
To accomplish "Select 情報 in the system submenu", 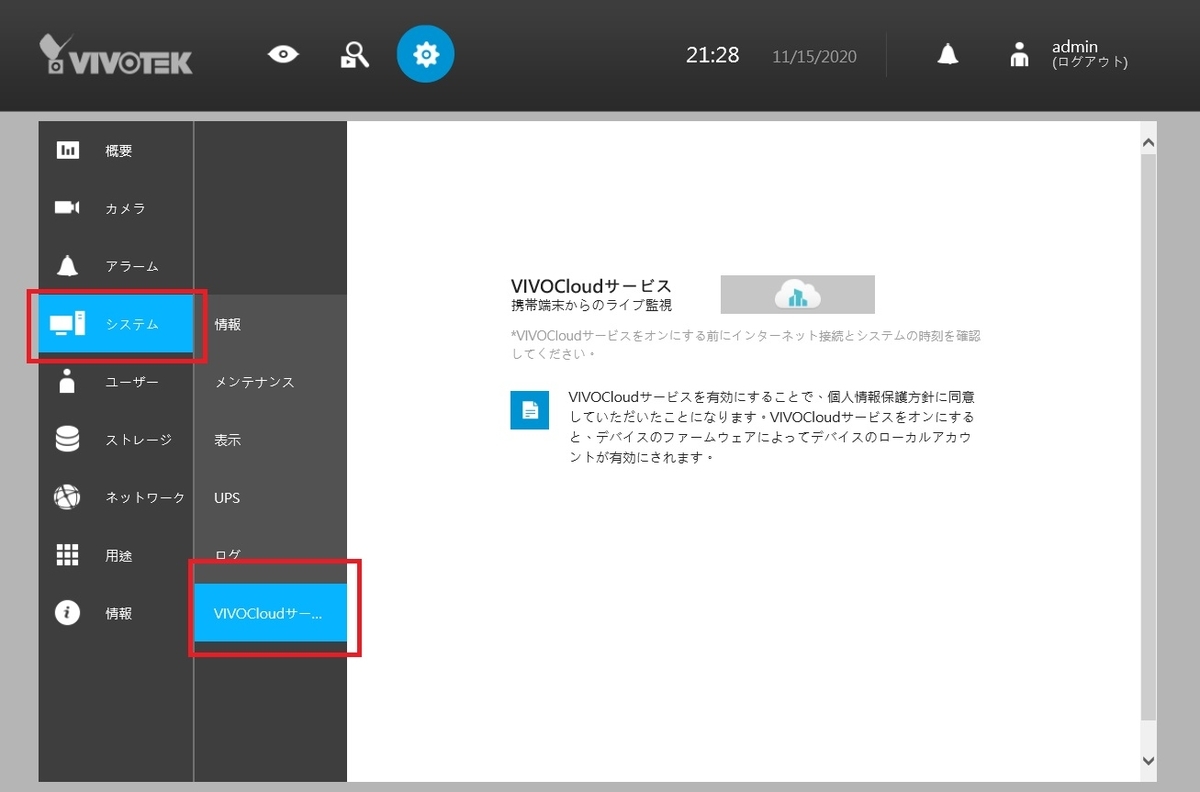I will point(271,324).
